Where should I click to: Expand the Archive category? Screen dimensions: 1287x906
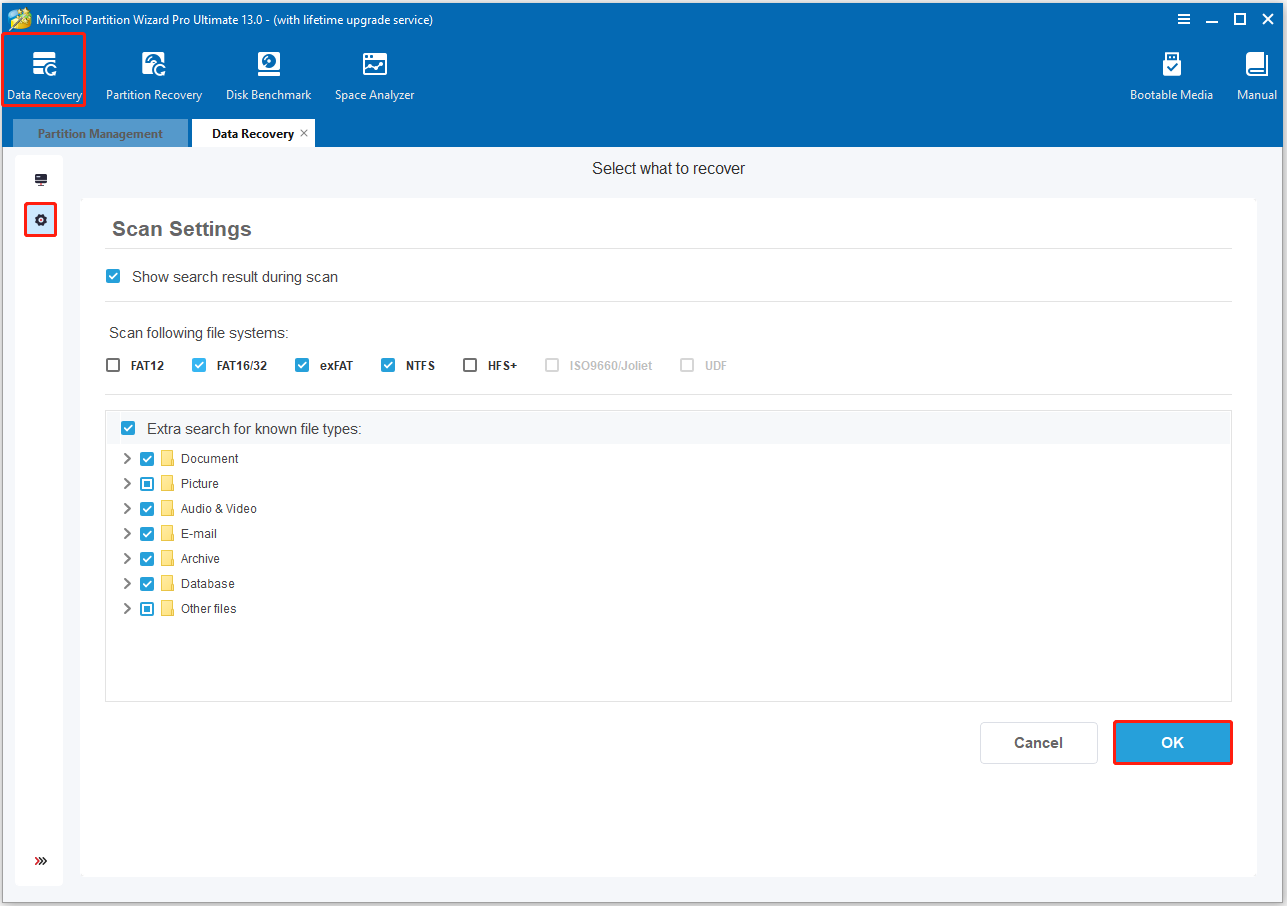127,558
